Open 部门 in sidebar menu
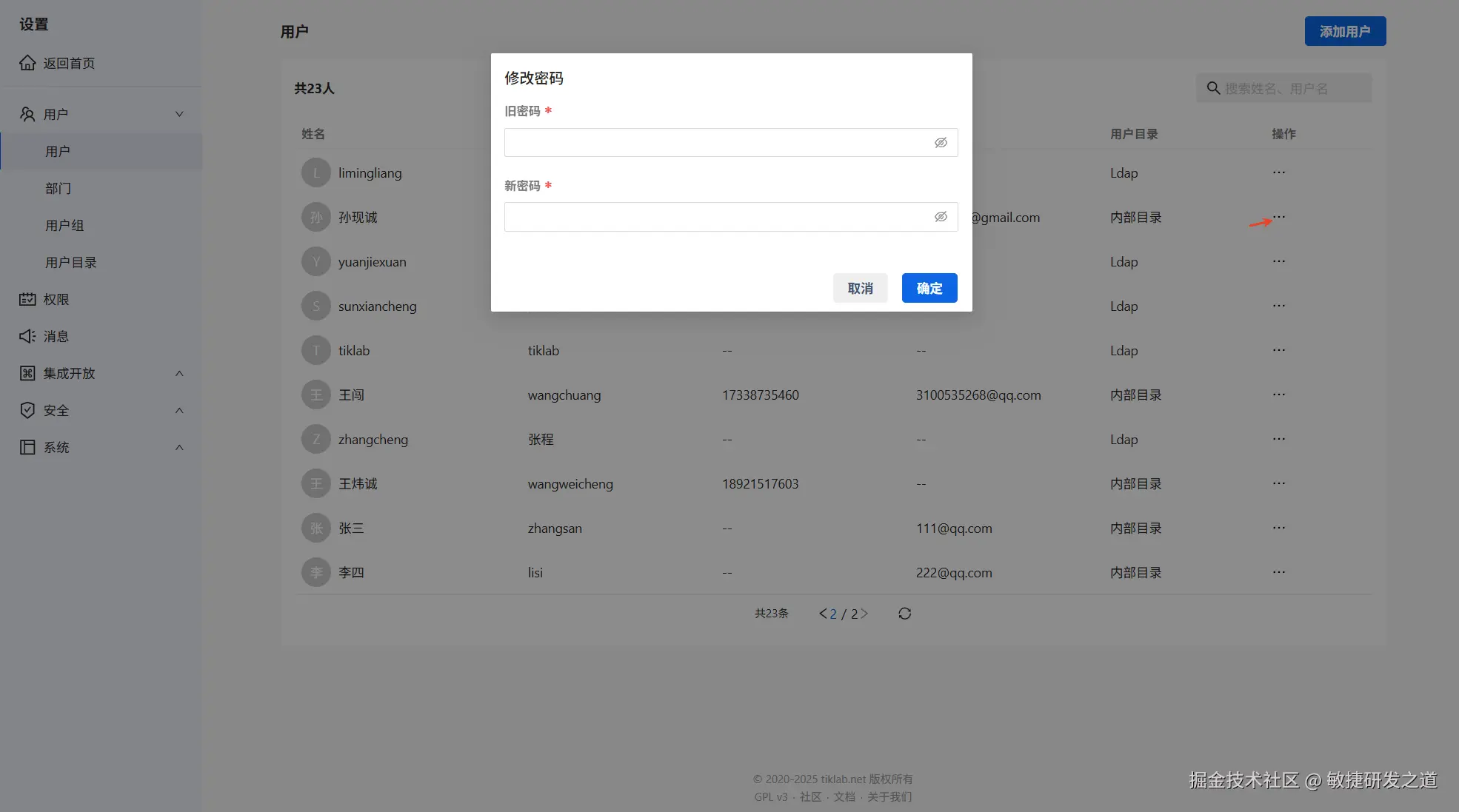 pos(58,188)
